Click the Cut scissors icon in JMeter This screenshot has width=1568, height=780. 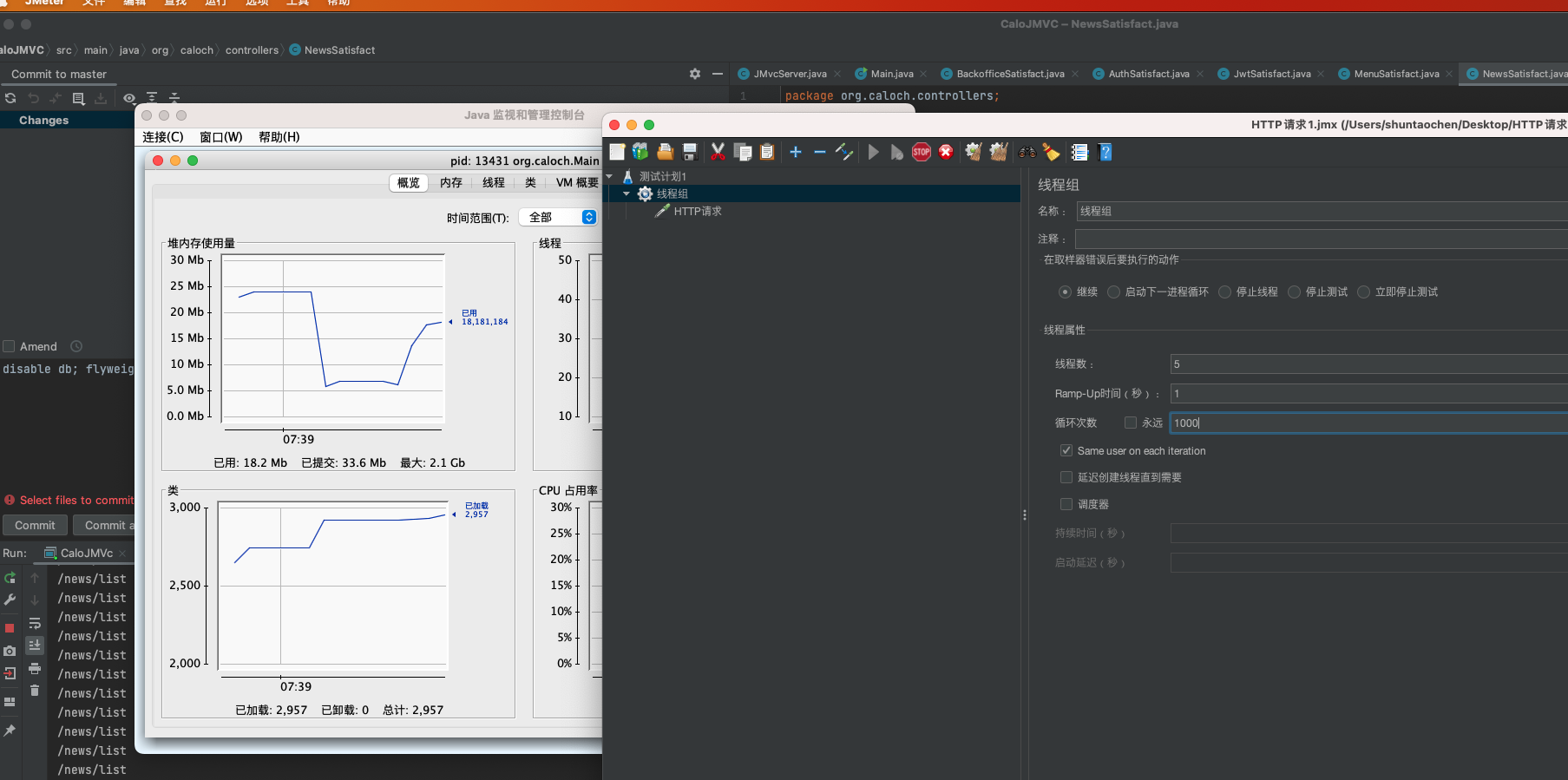(718, 152)
